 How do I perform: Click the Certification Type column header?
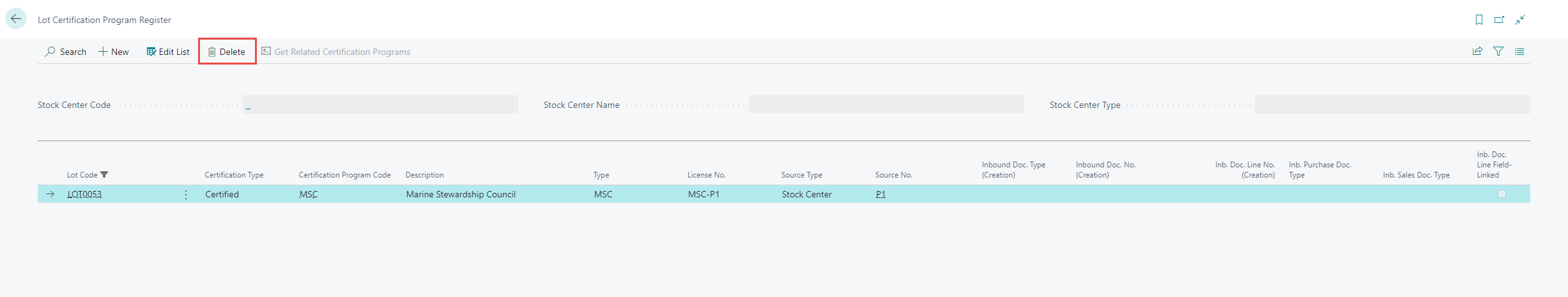[234, 175]
